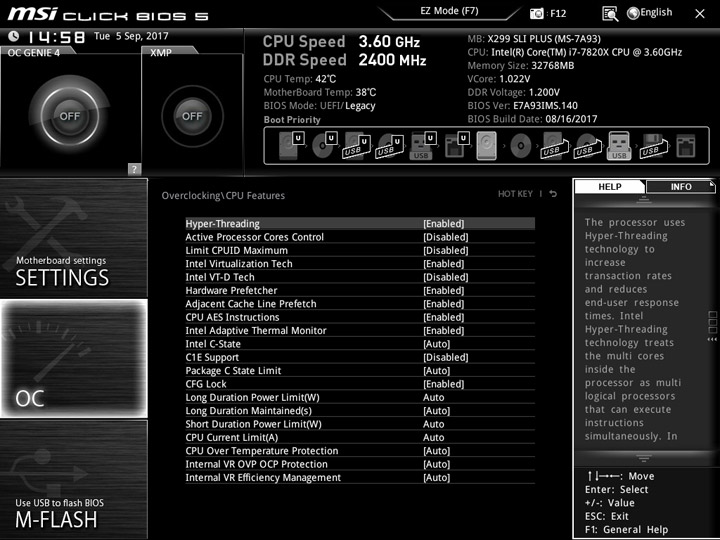Change Limit CPUID Maximum [Disabled] value
The height and width of the screenshot is (540, 720).
coord(446,250)
